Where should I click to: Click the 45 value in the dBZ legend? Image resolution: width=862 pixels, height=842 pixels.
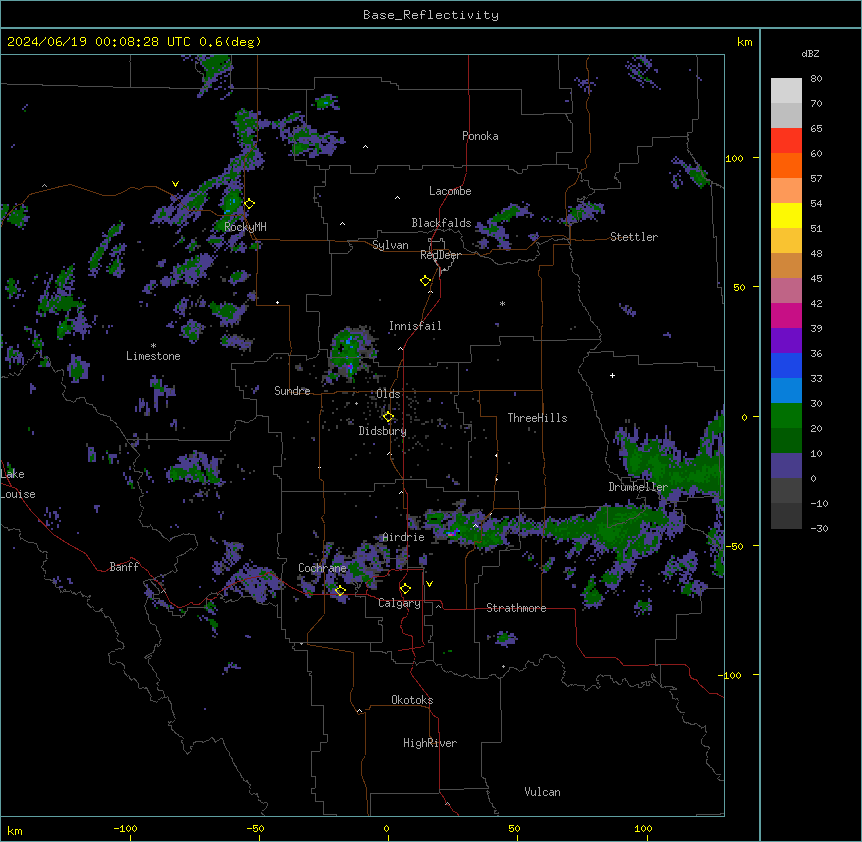coord(816,279)
